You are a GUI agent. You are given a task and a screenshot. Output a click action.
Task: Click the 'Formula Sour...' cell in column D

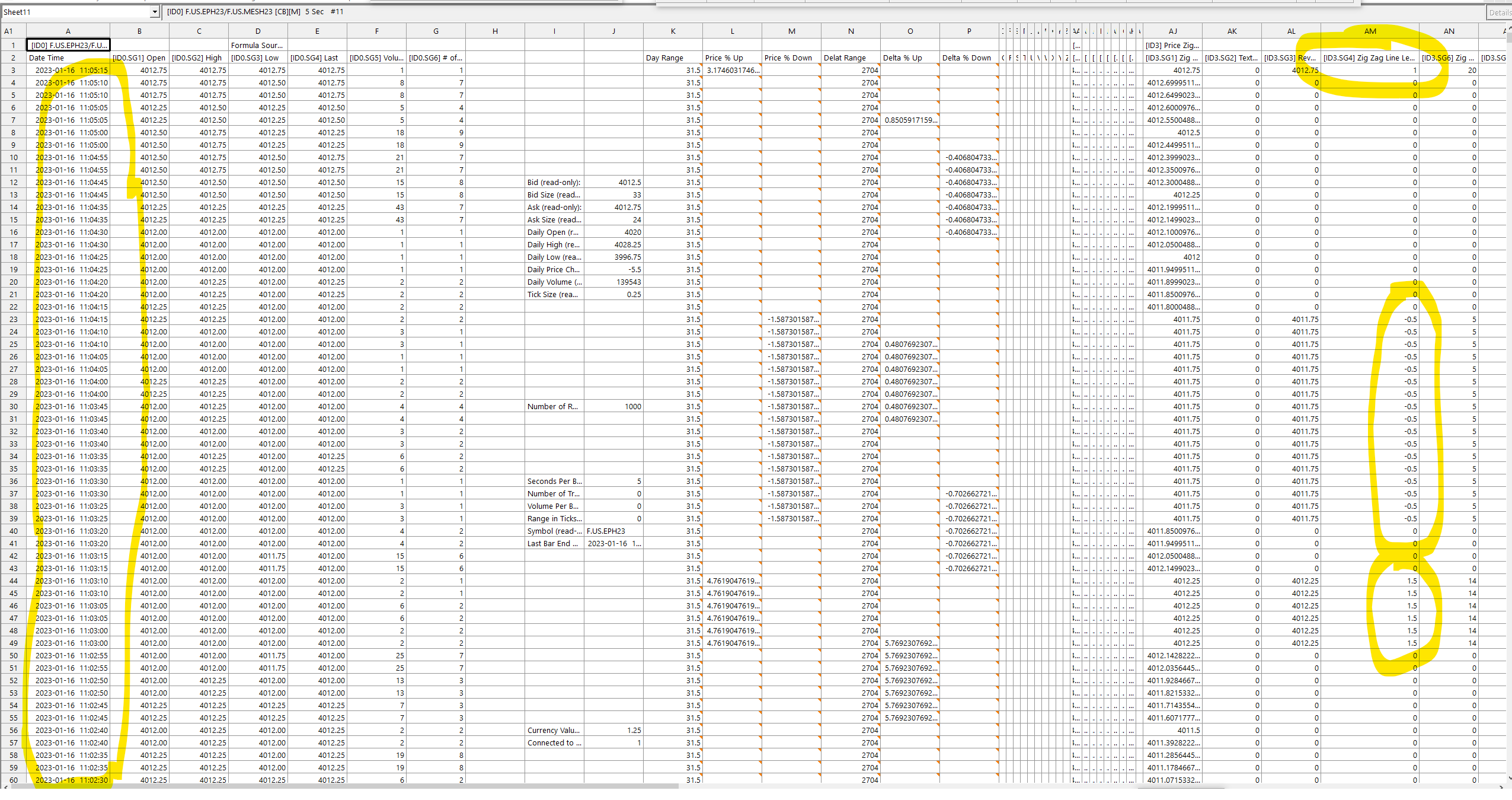click(258, 45)
